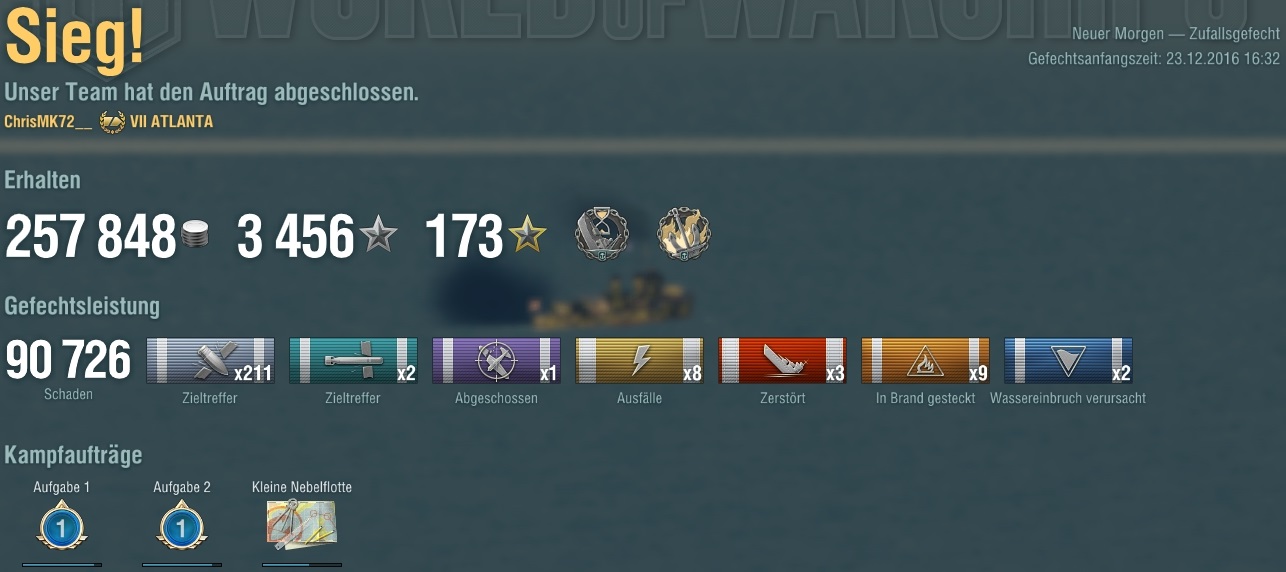The width and height of the screenshot is (1286, 572).
Task: Click the silver credits coin icon
Action: 196,237
